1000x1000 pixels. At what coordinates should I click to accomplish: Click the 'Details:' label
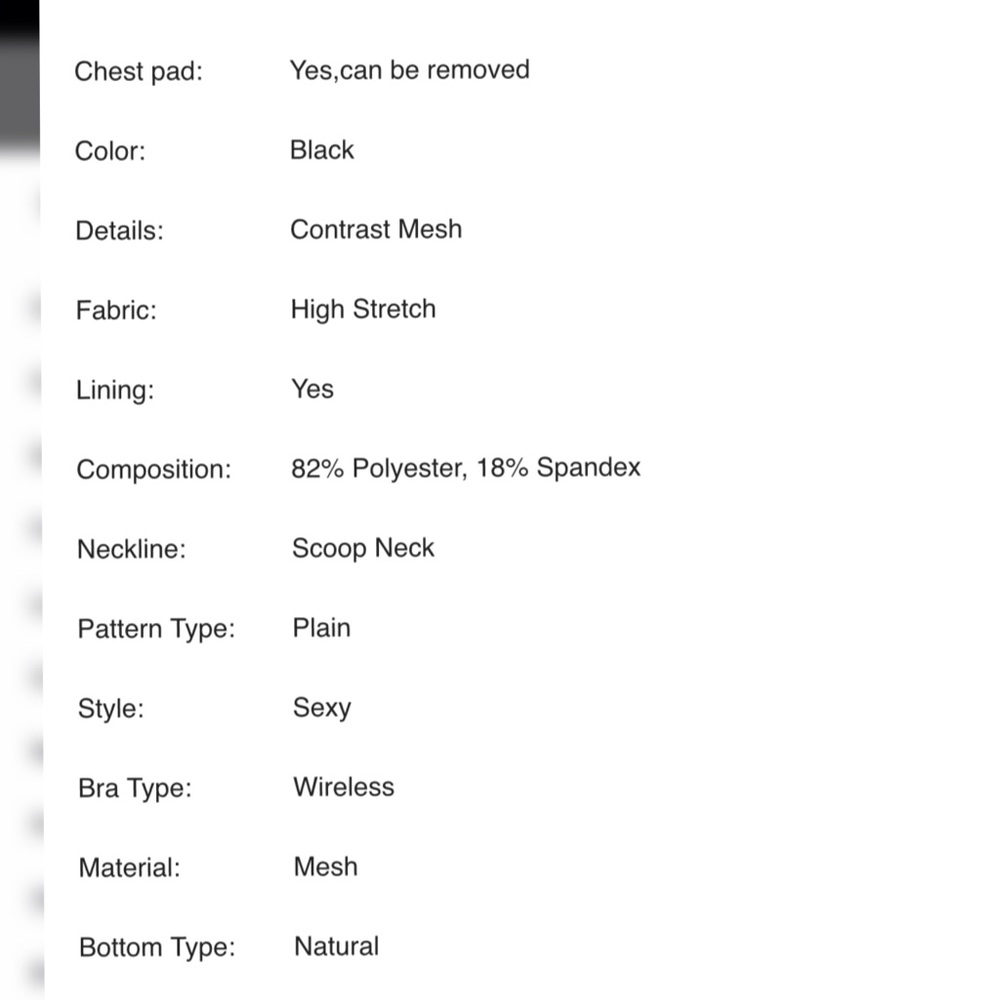[120, 231]
